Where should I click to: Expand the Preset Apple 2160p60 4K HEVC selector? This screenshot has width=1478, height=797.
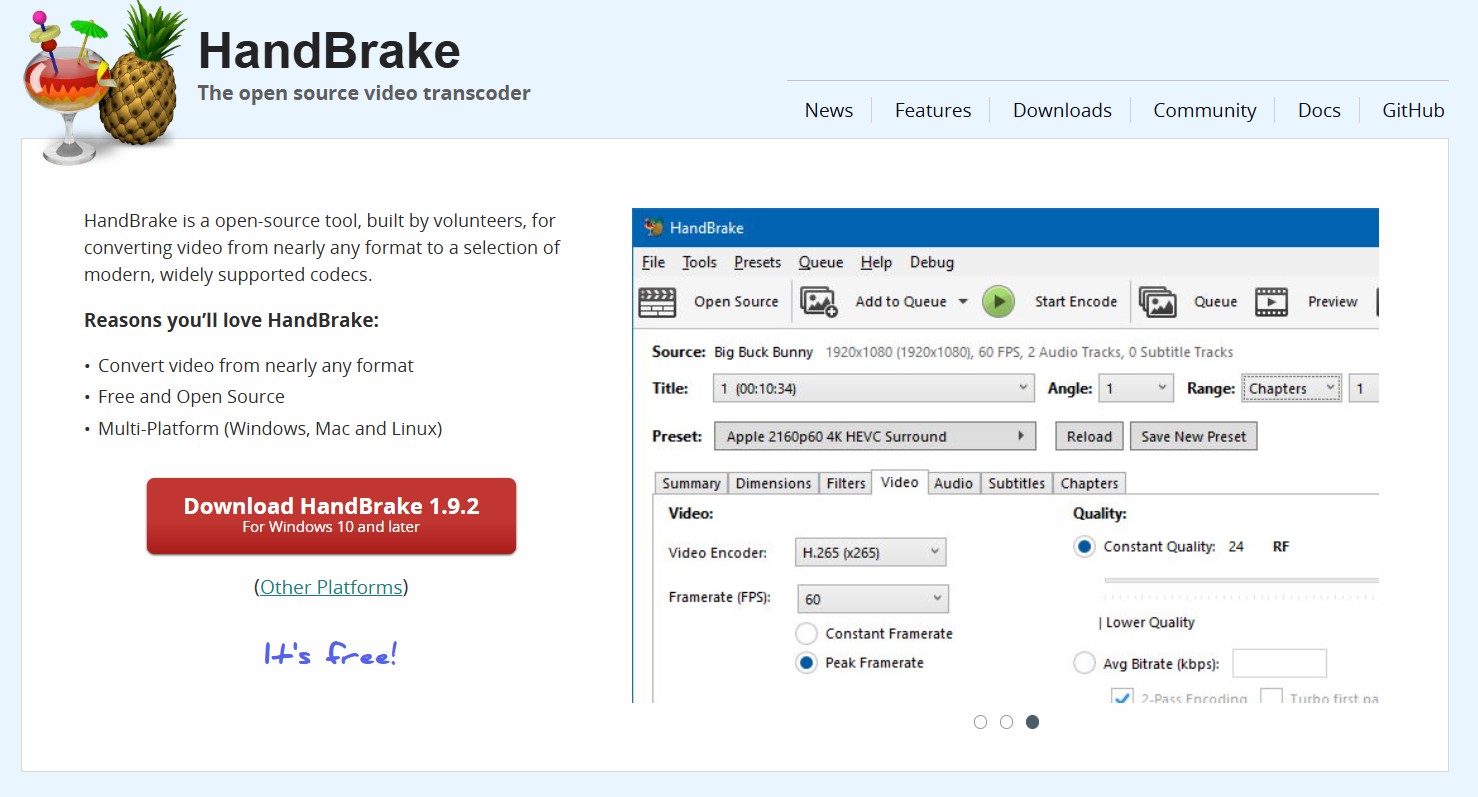(875, 436)
